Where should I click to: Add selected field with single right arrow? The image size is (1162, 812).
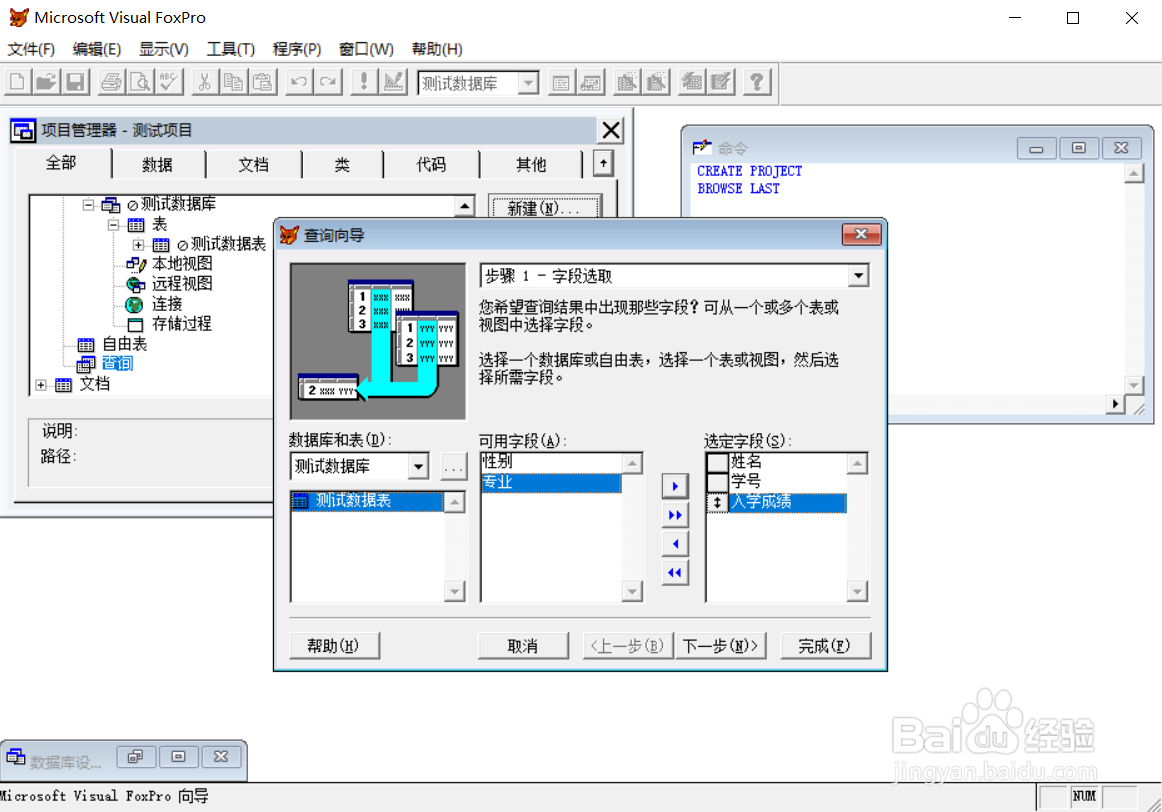point(674,486)
